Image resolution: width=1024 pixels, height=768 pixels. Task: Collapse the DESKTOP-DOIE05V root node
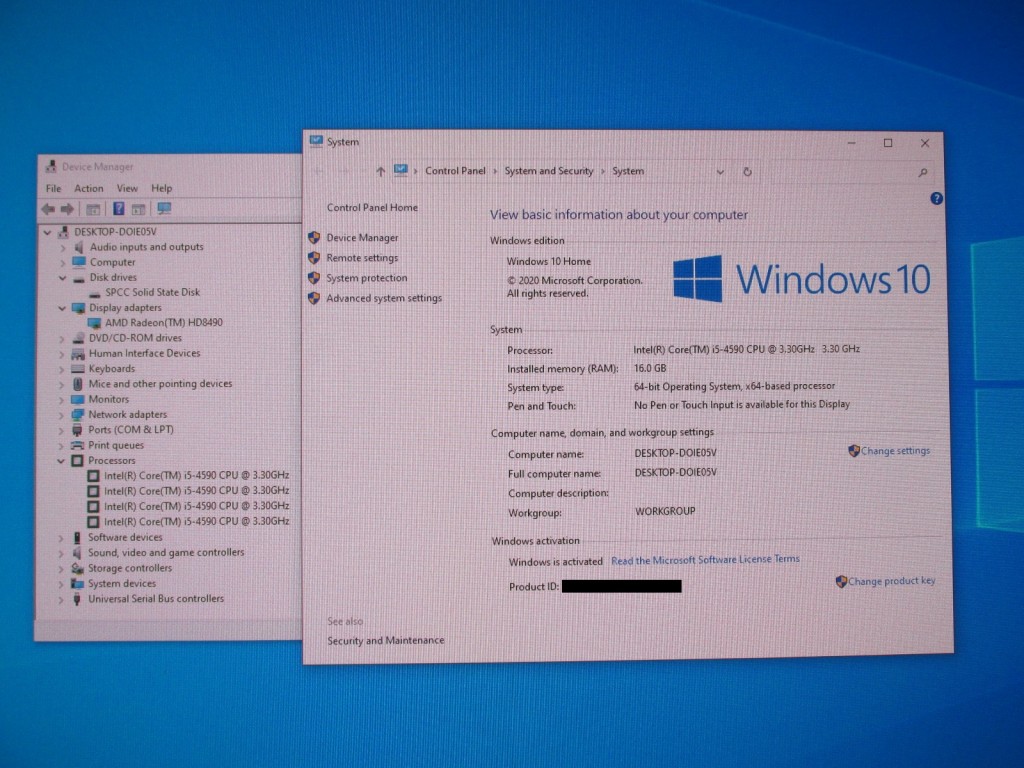(47, 232)
